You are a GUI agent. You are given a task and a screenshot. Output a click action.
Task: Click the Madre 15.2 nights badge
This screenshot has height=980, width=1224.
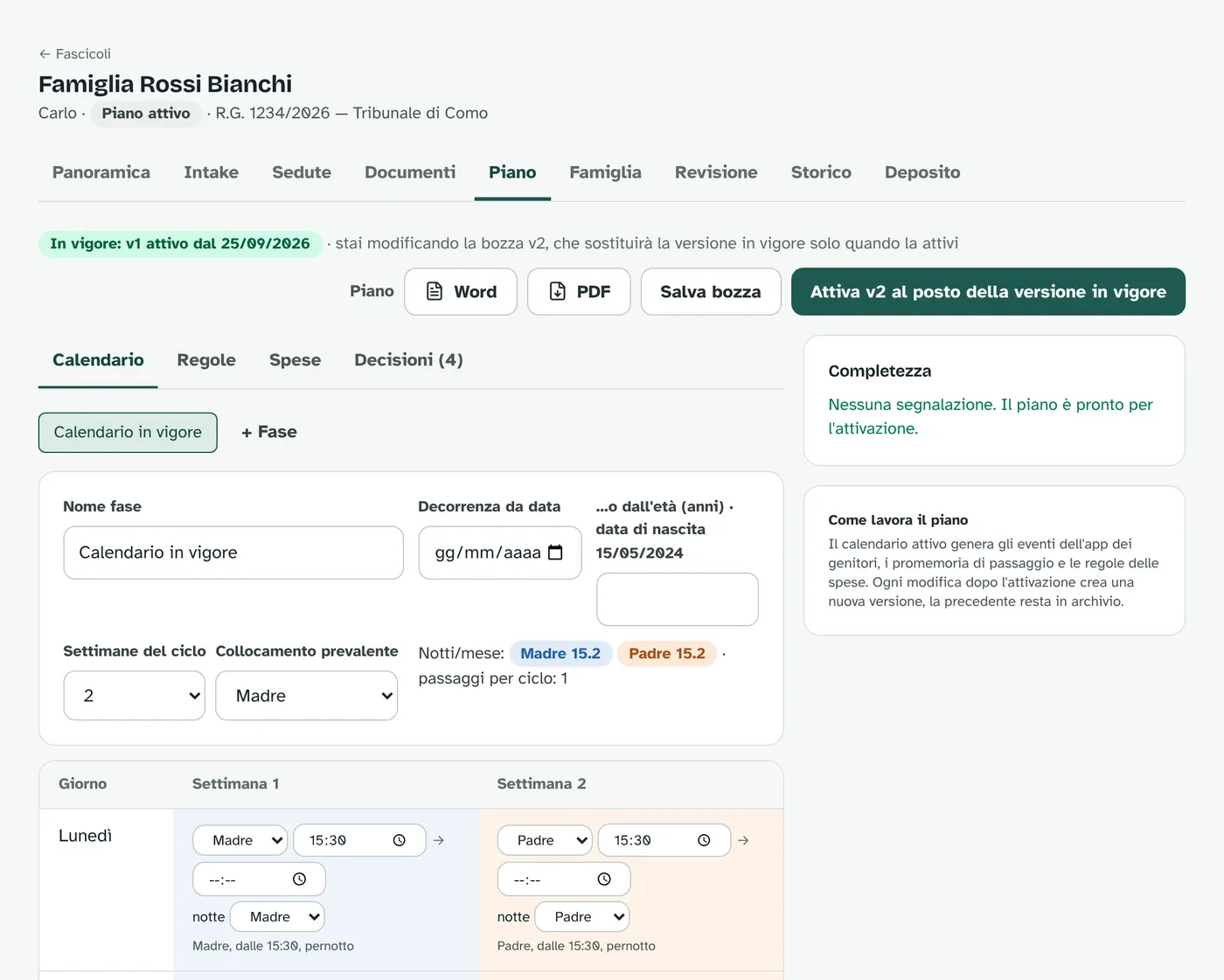click(x=560, y=653)
